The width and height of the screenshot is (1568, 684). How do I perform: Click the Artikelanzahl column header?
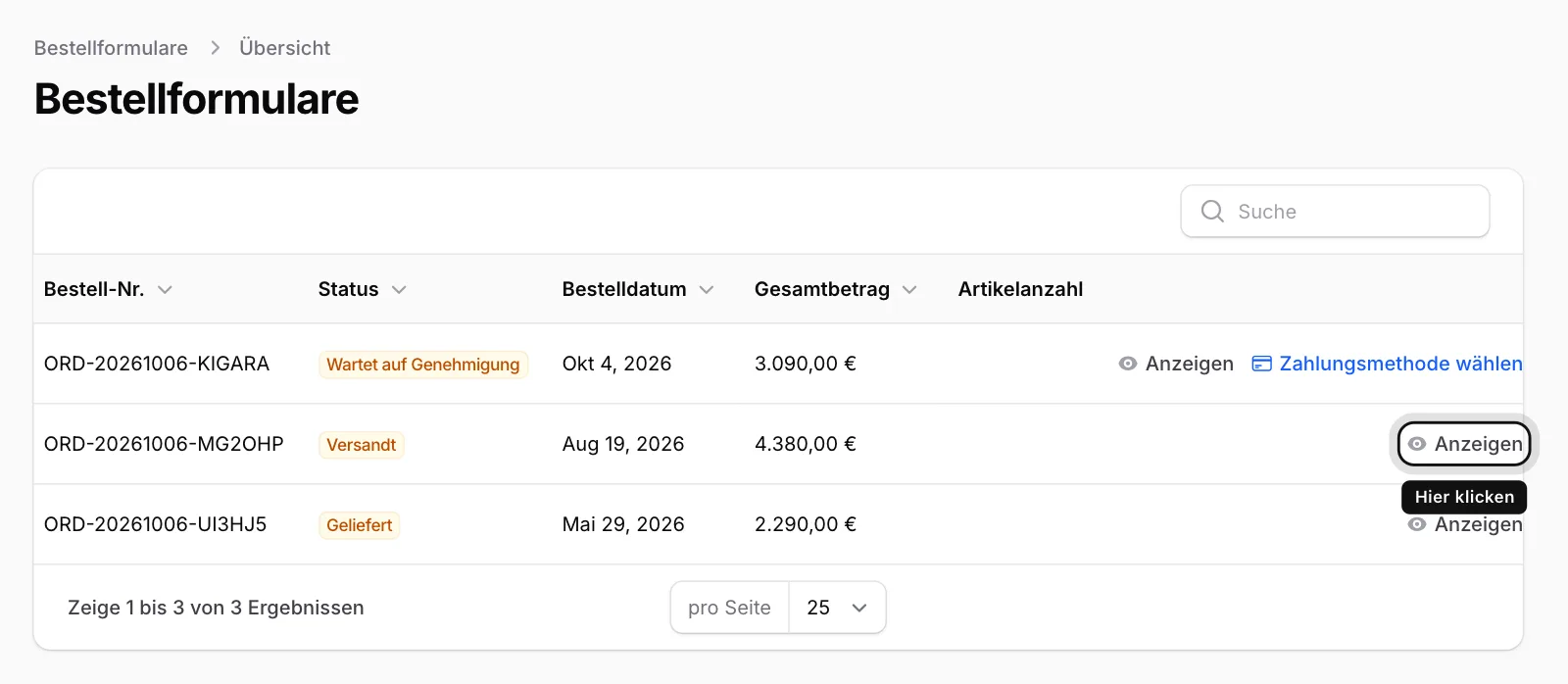1020,289
